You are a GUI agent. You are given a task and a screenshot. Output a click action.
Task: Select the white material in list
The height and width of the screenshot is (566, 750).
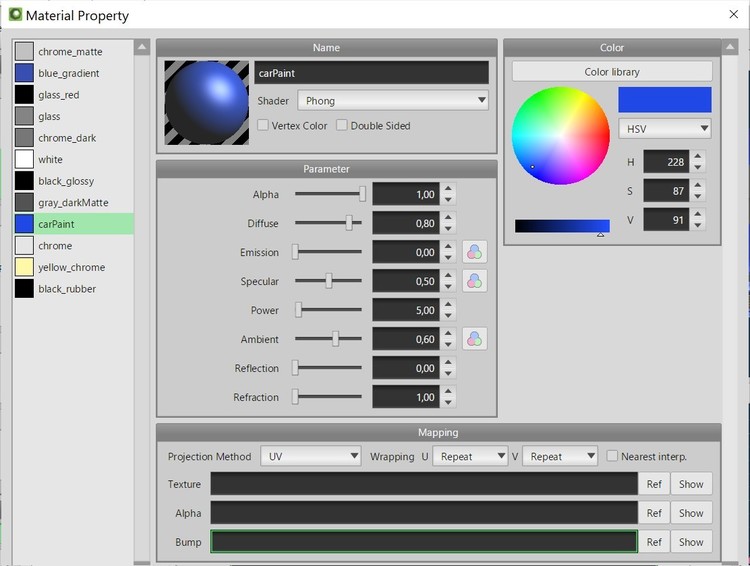point(74,159)
